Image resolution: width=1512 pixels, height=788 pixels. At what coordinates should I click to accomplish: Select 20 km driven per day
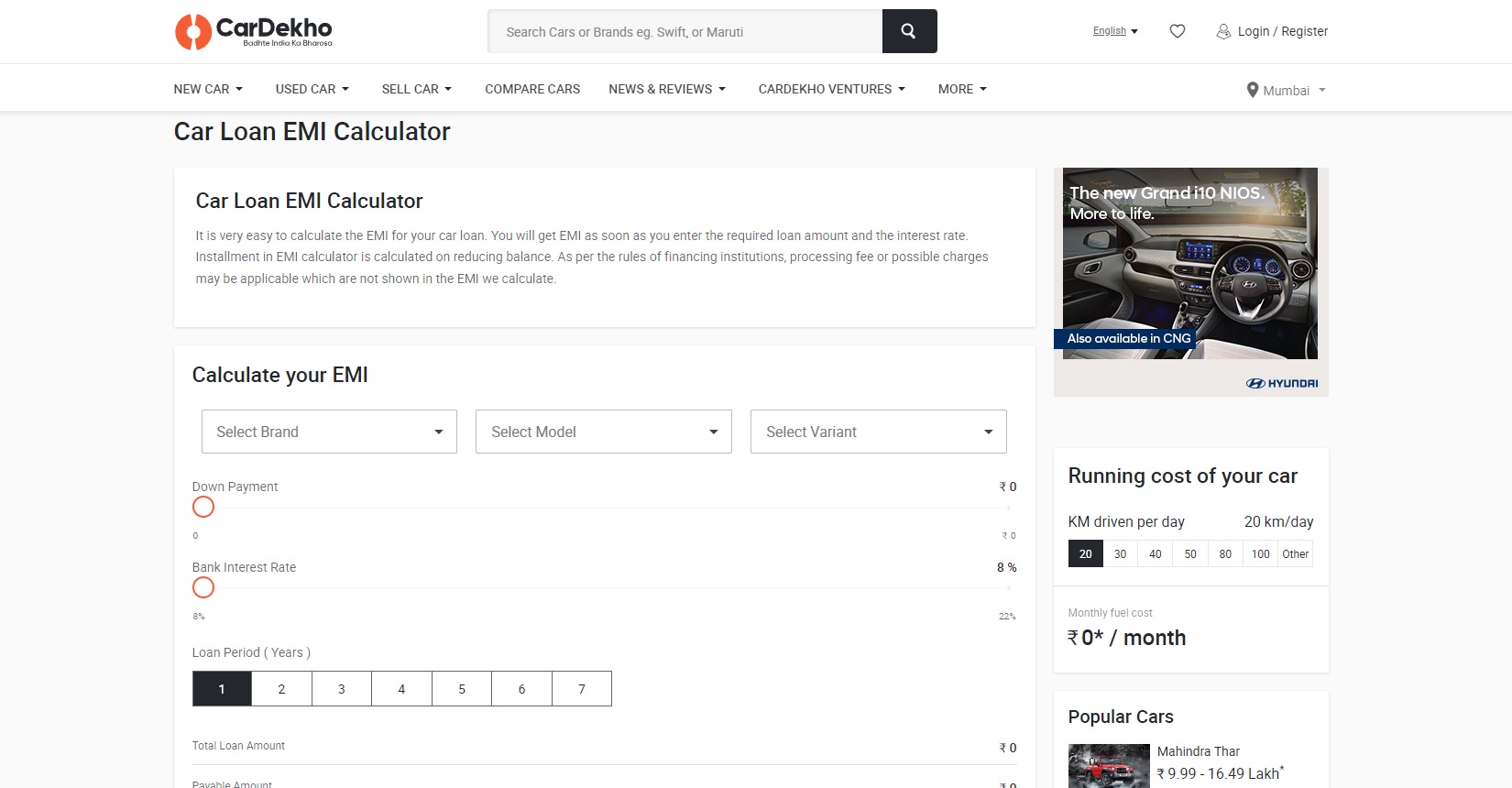[x=1086, y=553]
